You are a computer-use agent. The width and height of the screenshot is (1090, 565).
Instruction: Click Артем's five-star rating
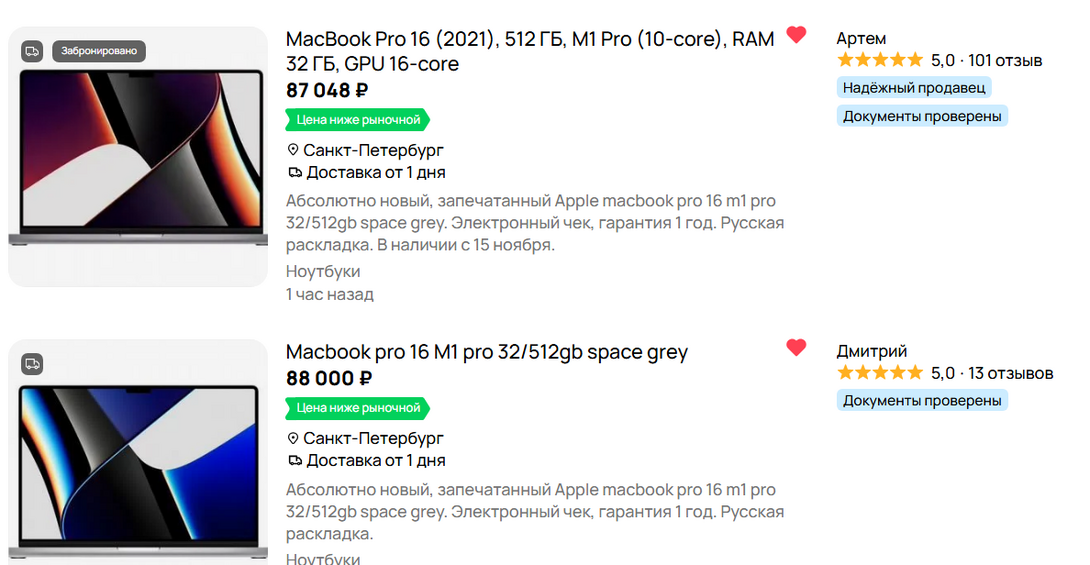pos(880,60)
